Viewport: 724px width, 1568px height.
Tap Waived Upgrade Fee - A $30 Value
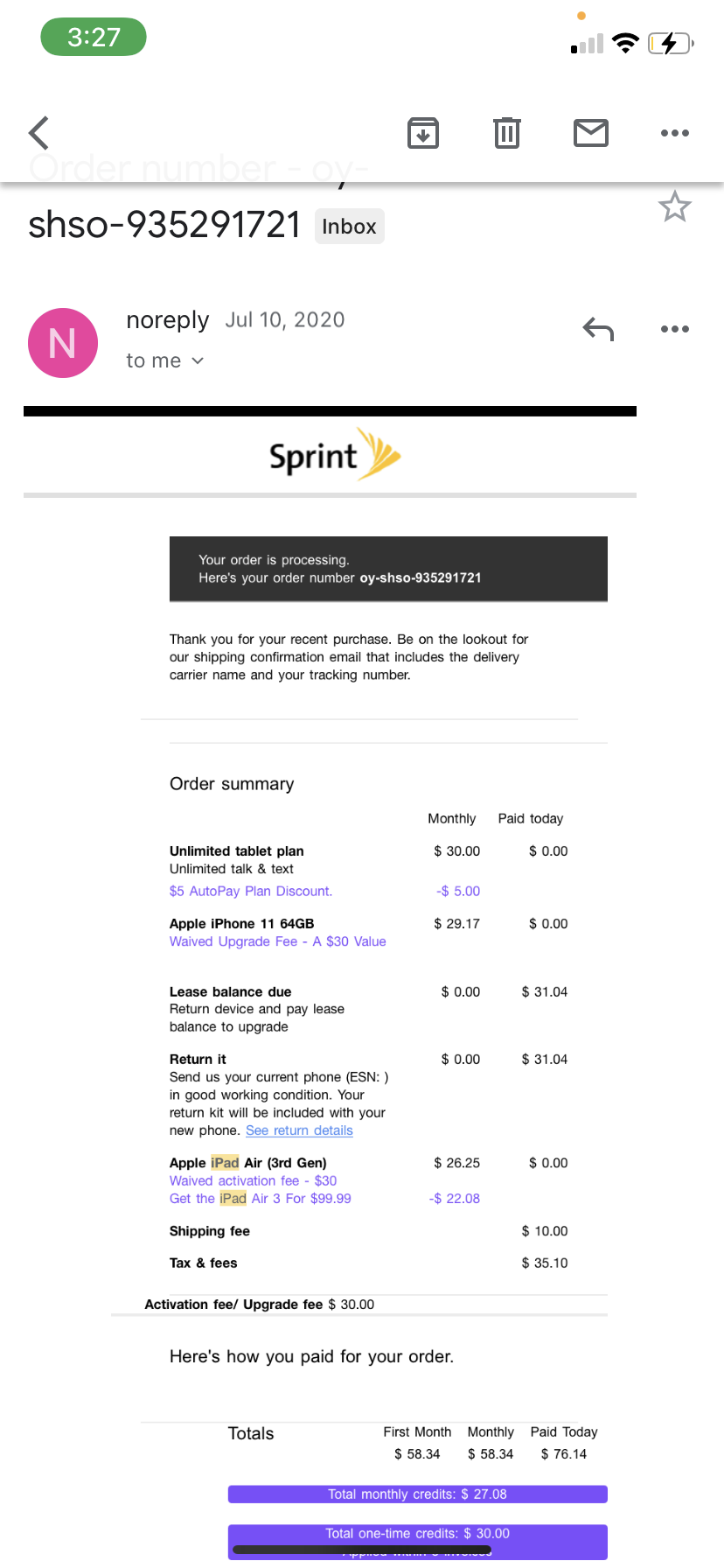pos(278,941)
